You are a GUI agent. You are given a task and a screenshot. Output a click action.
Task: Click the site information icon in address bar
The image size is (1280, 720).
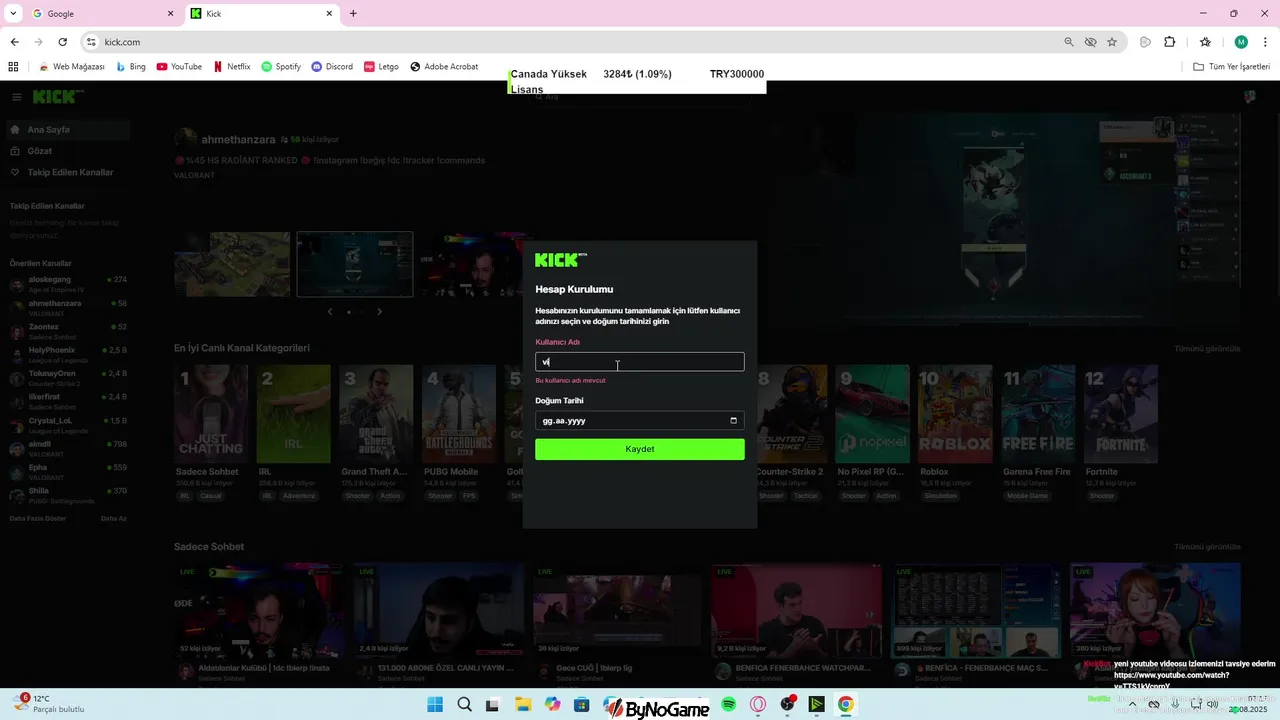[x=91, y=42]
